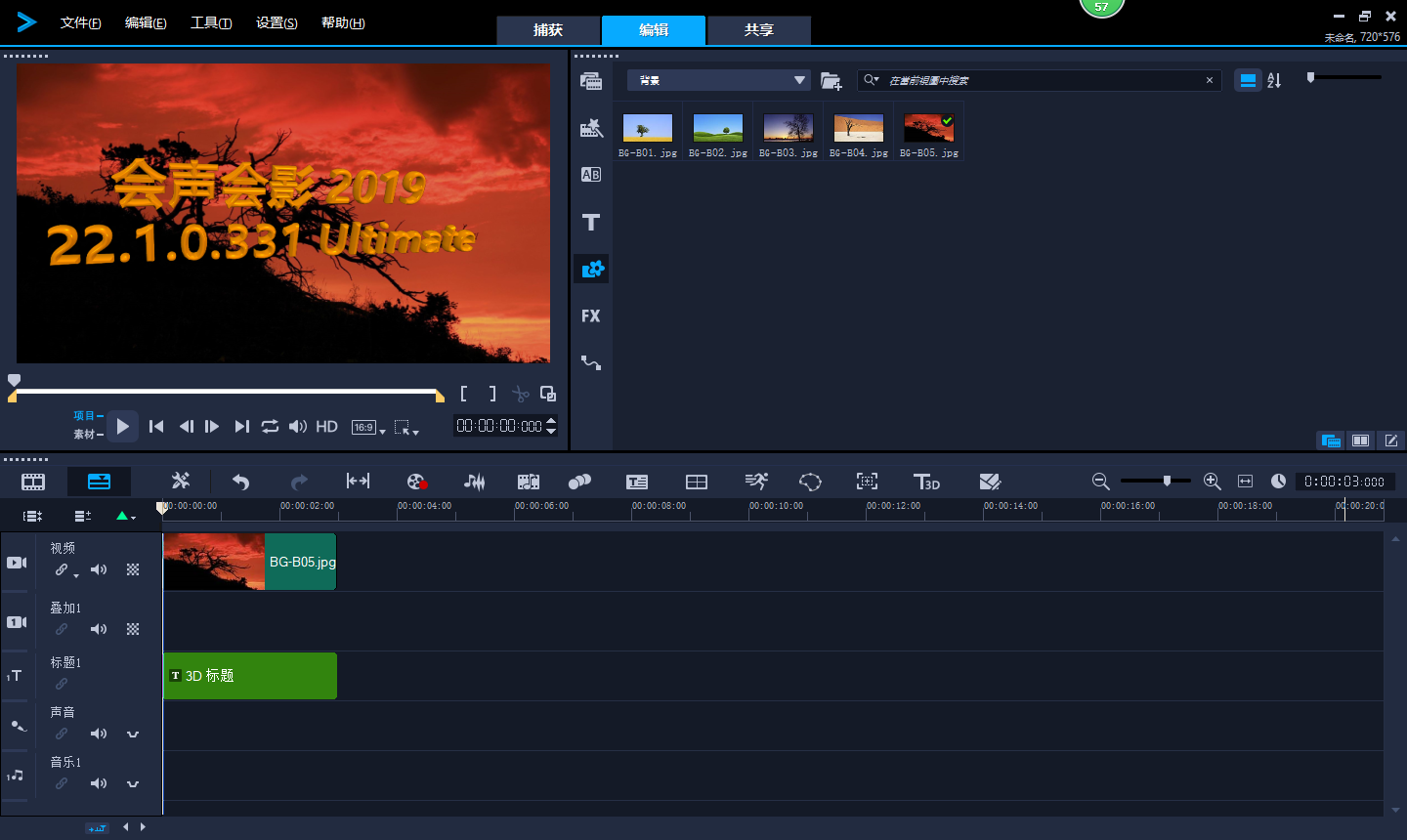
Task: Open the auto music tool
Action: [x=529, y=482]
